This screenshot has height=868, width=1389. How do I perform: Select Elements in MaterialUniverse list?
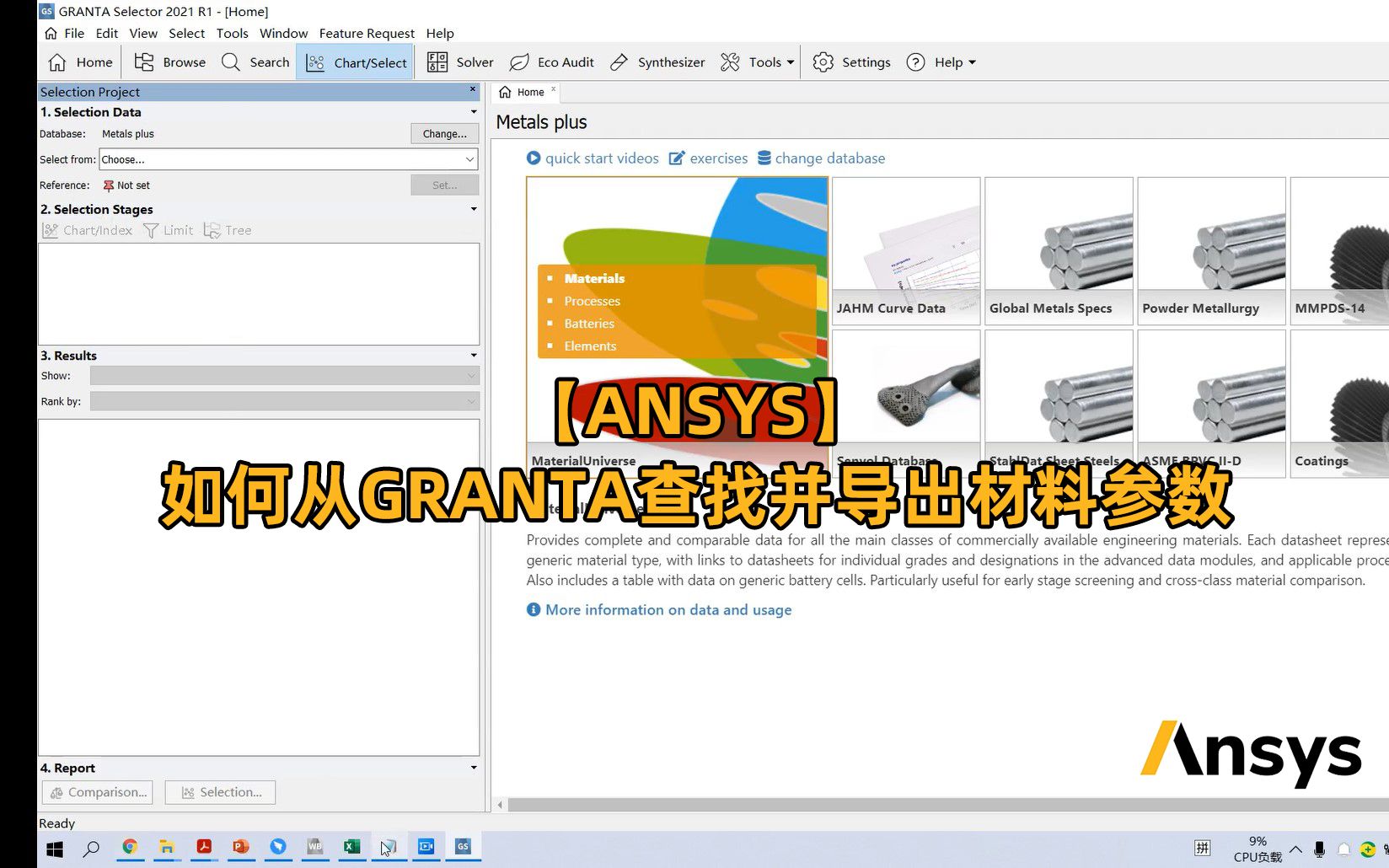pos(590,346)
